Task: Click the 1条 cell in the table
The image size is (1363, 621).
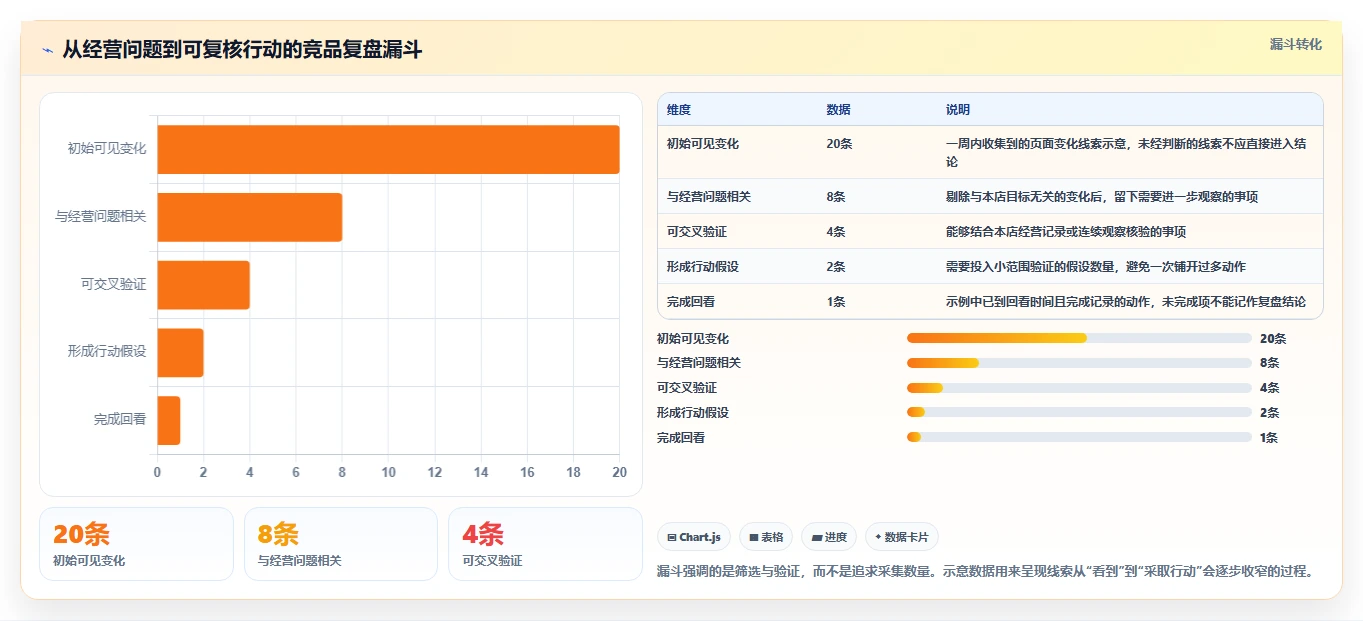Action: point(836,302)
